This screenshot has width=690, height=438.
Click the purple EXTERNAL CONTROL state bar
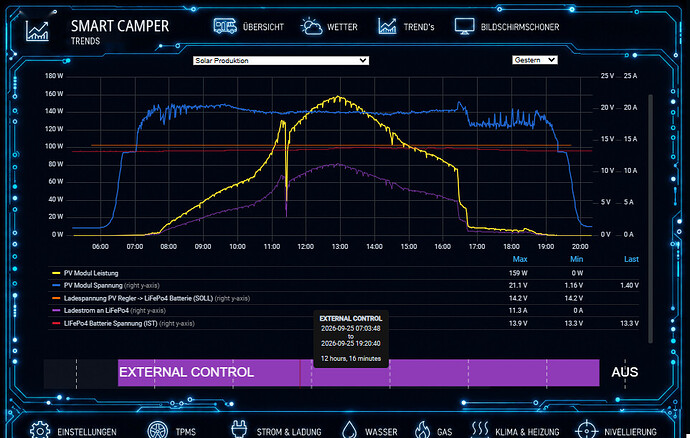pos(359,372)
